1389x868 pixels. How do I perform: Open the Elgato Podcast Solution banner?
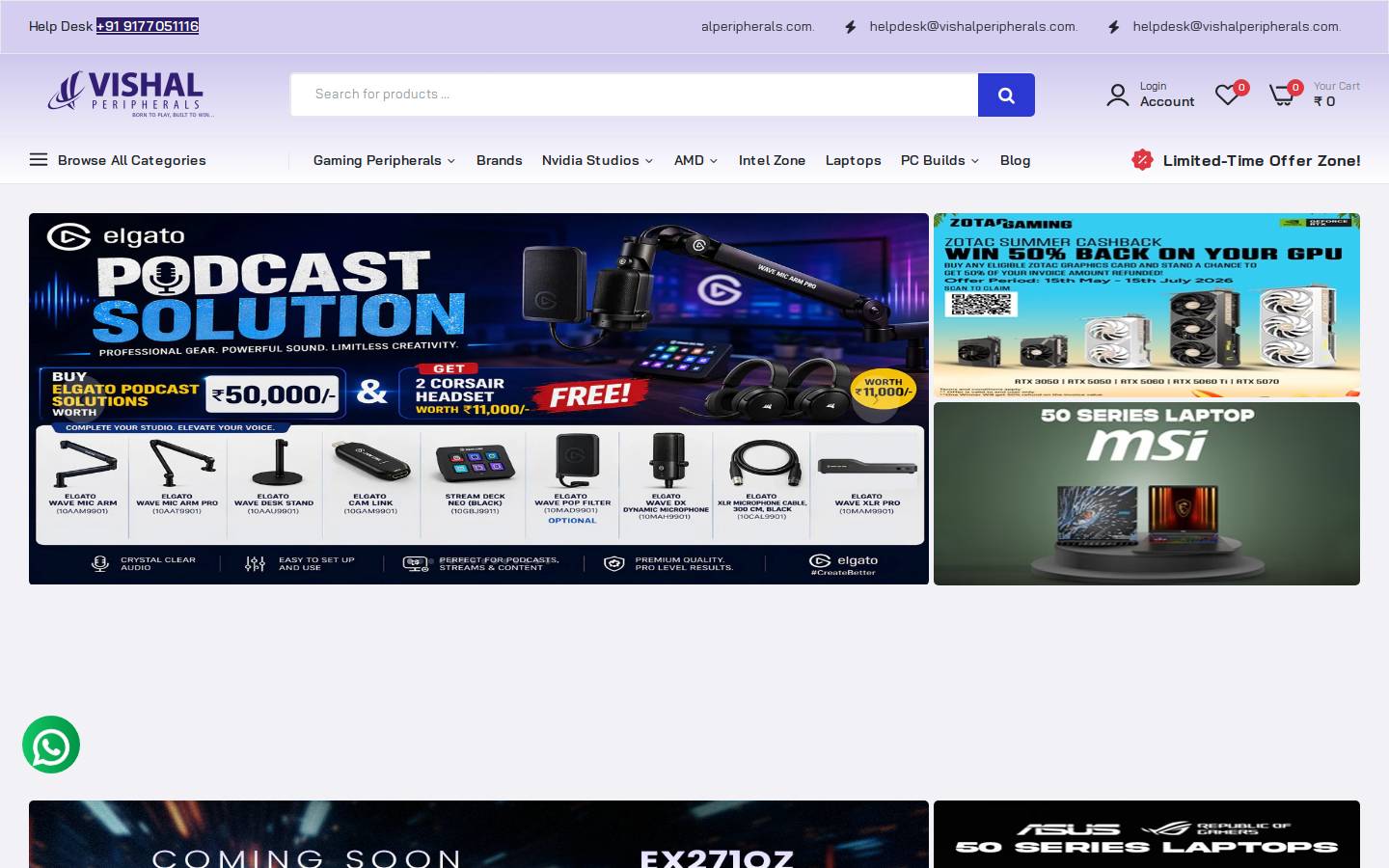(478, 398)
